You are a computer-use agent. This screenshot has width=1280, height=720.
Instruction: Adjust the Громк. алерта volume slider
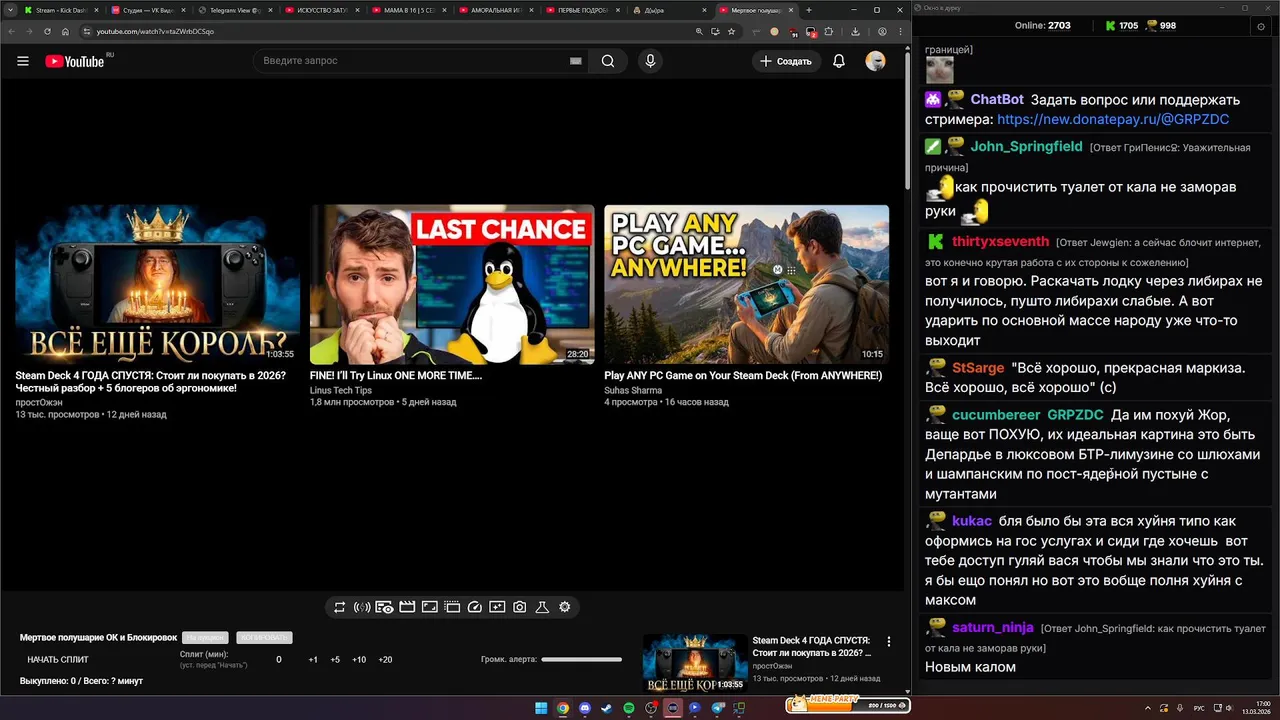582,659
